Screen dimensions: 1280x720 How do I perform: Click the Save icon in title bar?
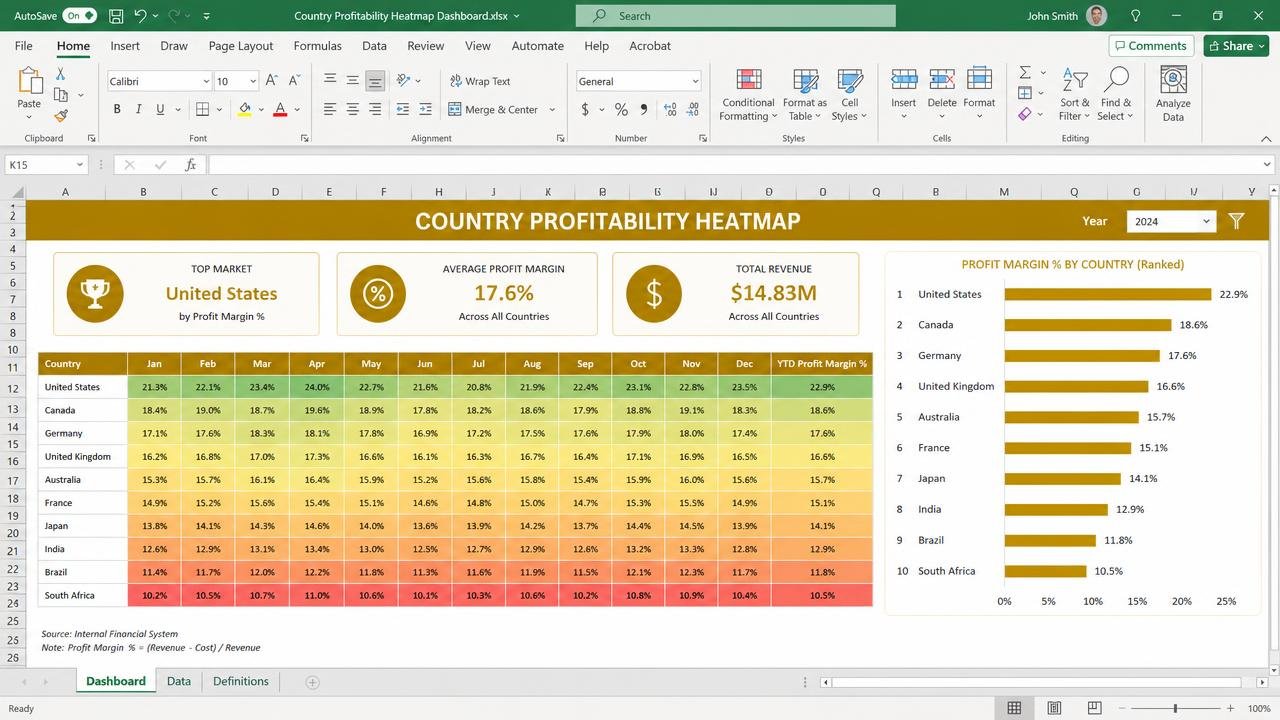pos(116,16)
